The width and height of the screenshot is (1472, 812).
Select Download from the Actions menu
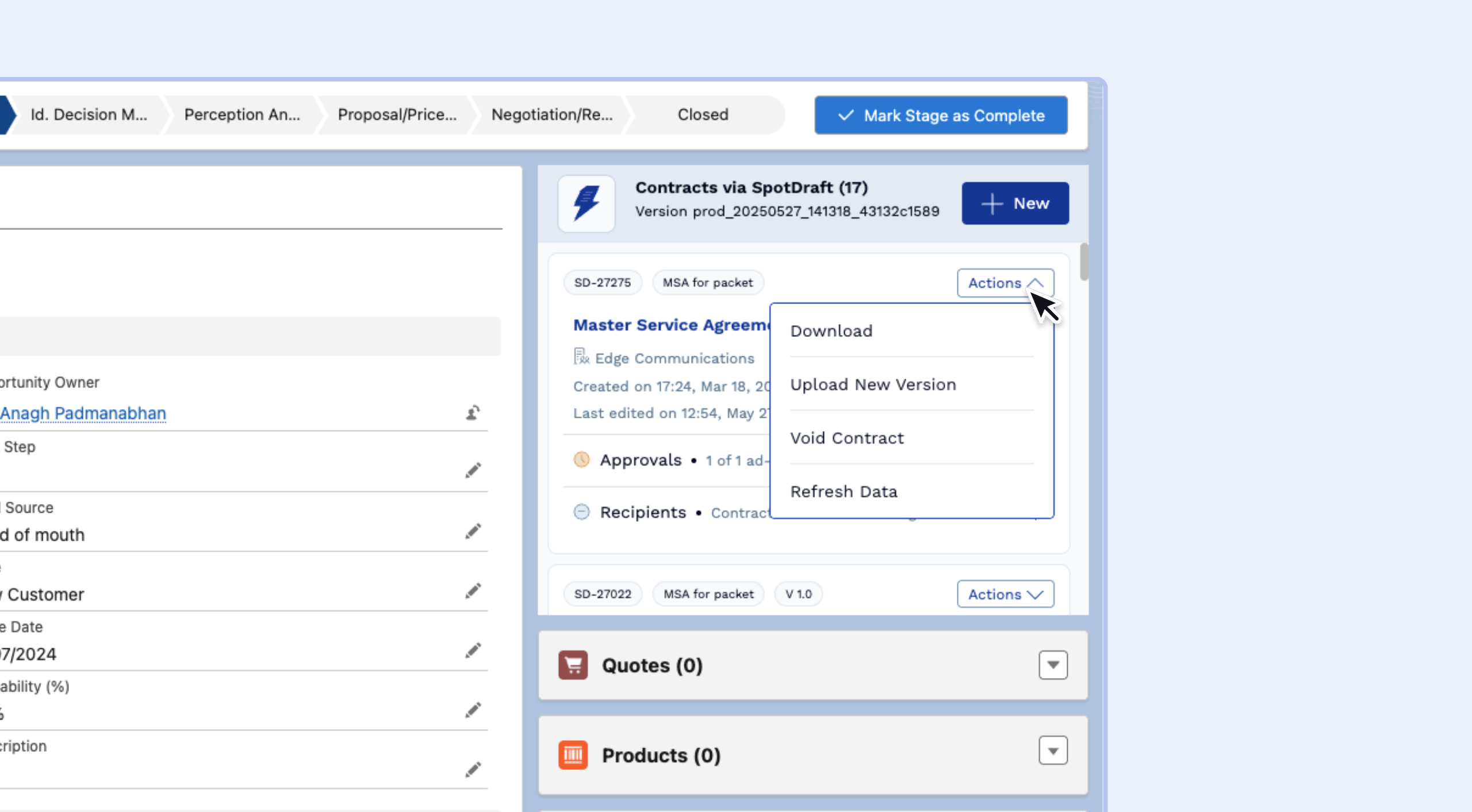pos(831,331)
